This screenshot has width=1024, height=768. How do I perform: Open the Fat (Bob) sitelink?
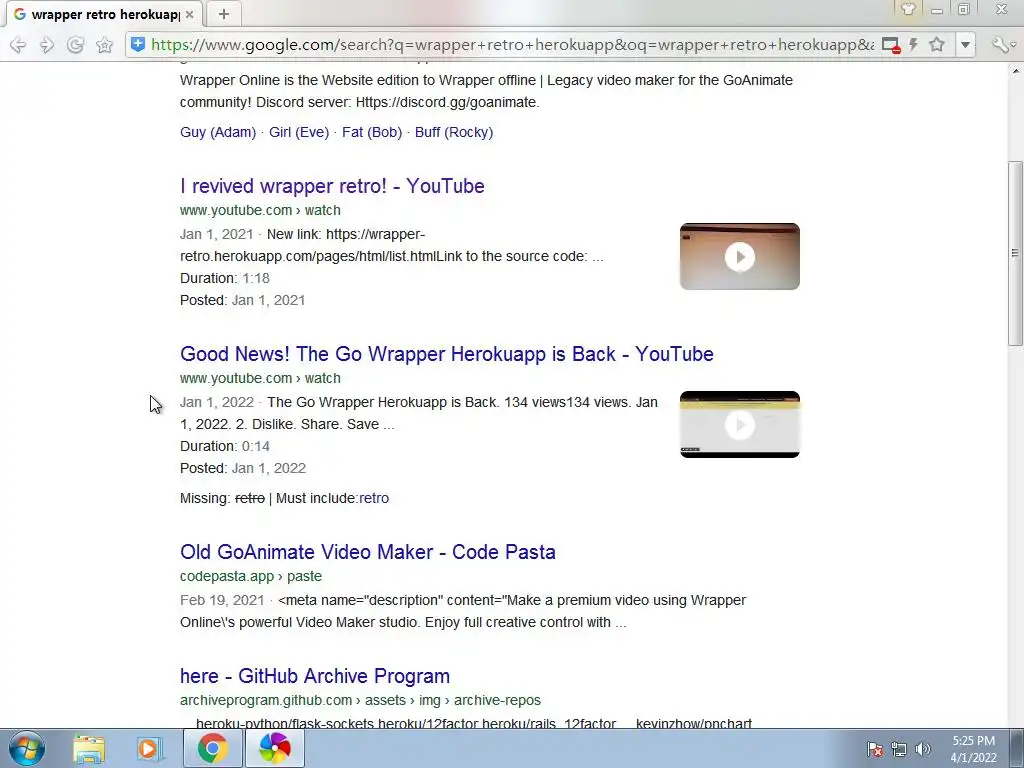pos(372,133)
